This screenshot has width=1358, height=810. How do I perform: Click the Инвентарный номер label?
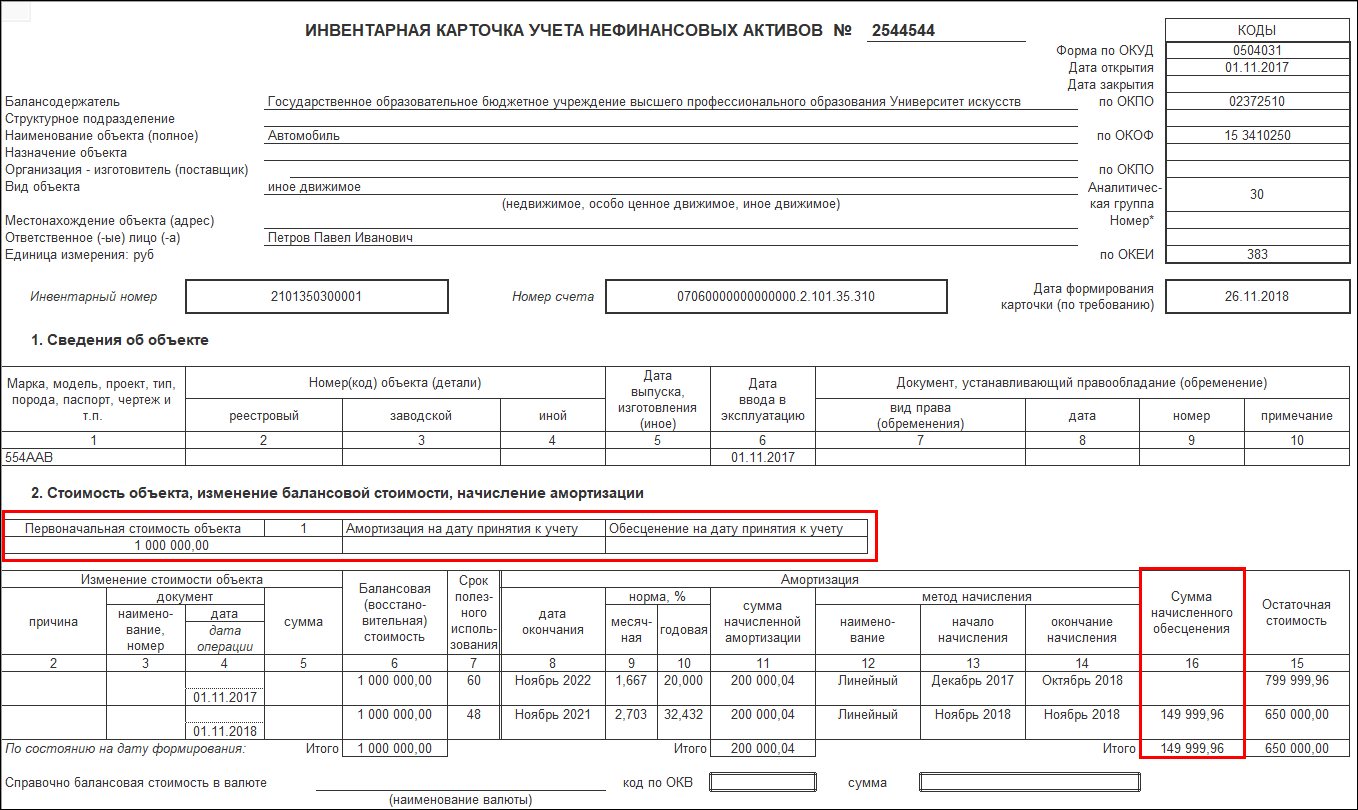click(x=93, y=297)
